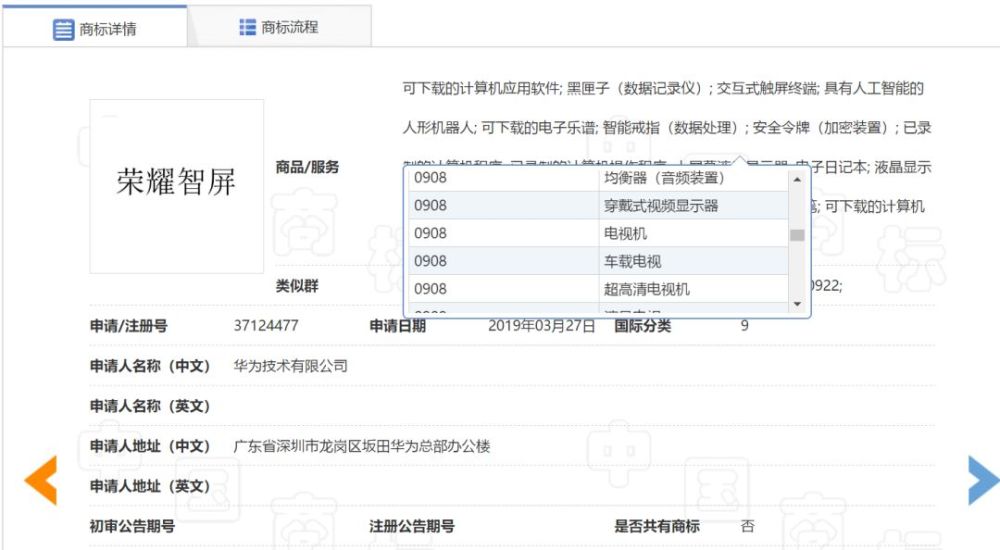Click the international class value 9
This screenshot has height=550, width=1000.
click(x=744, y=325)
